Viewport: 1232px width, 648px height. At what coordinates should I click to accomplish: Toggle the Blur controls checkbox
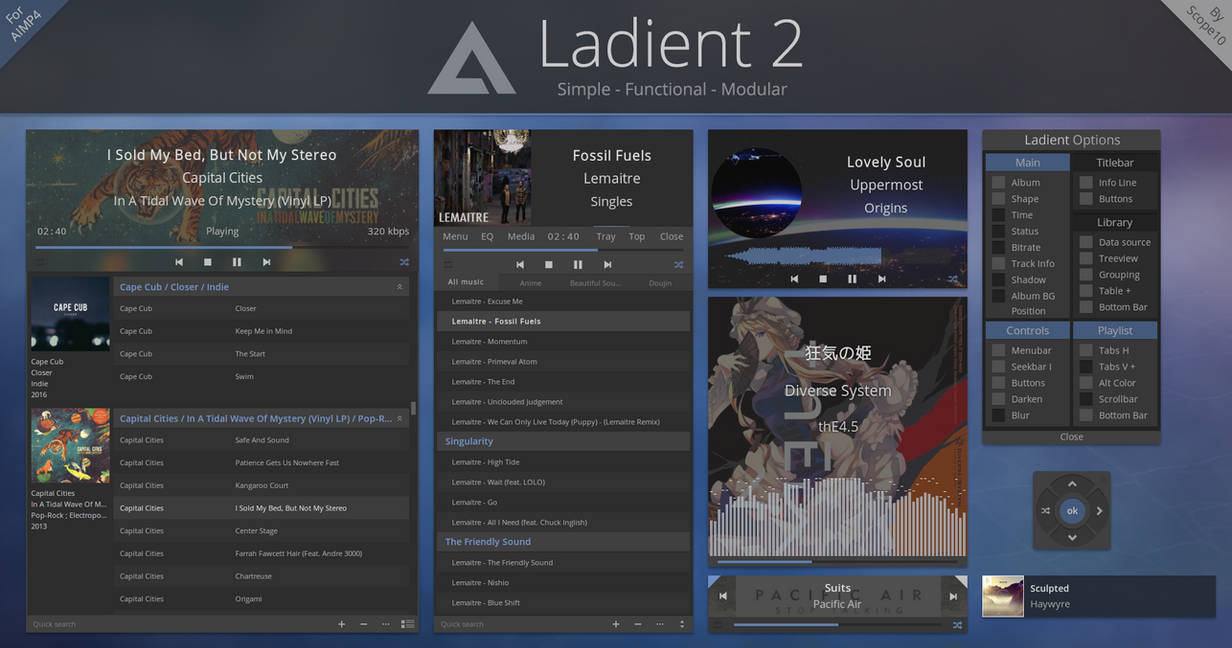click(998, 415)
